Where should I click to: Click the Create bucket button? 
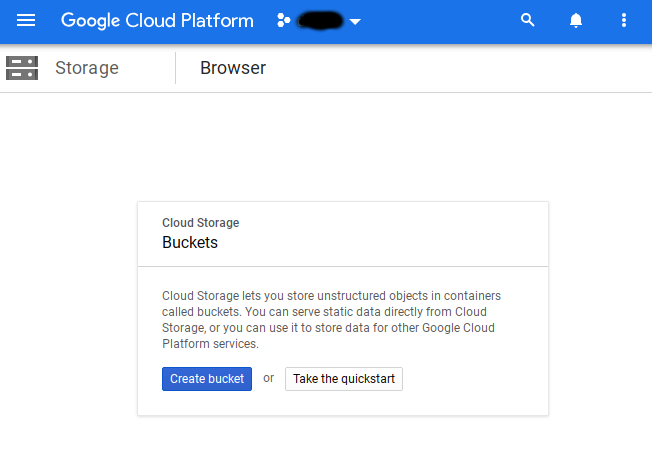[207, 378]
